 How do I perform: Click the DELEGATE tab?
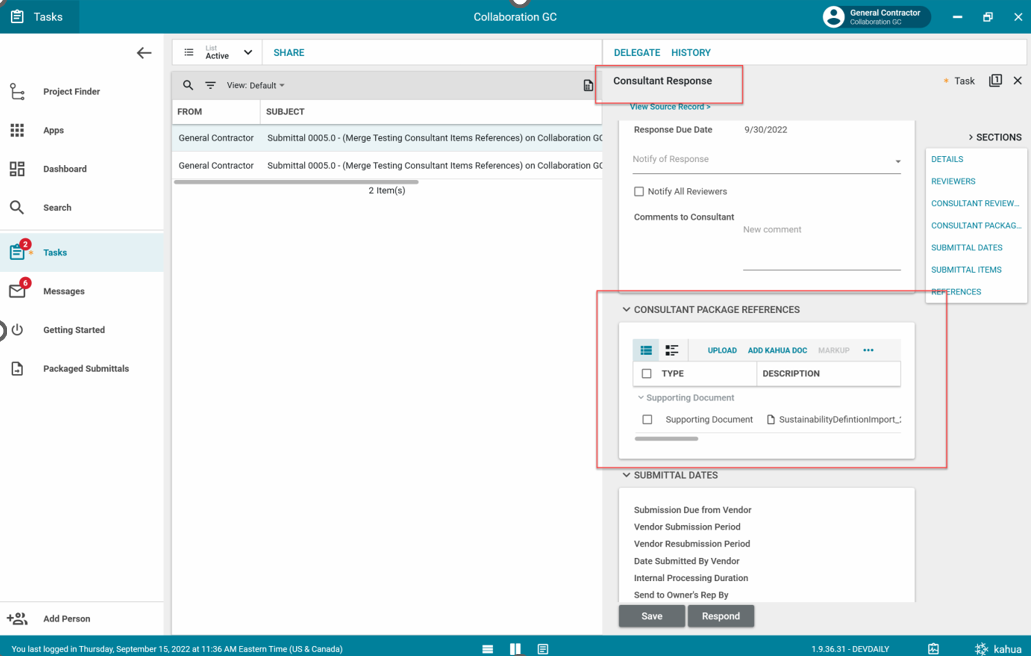pos(636,53)
